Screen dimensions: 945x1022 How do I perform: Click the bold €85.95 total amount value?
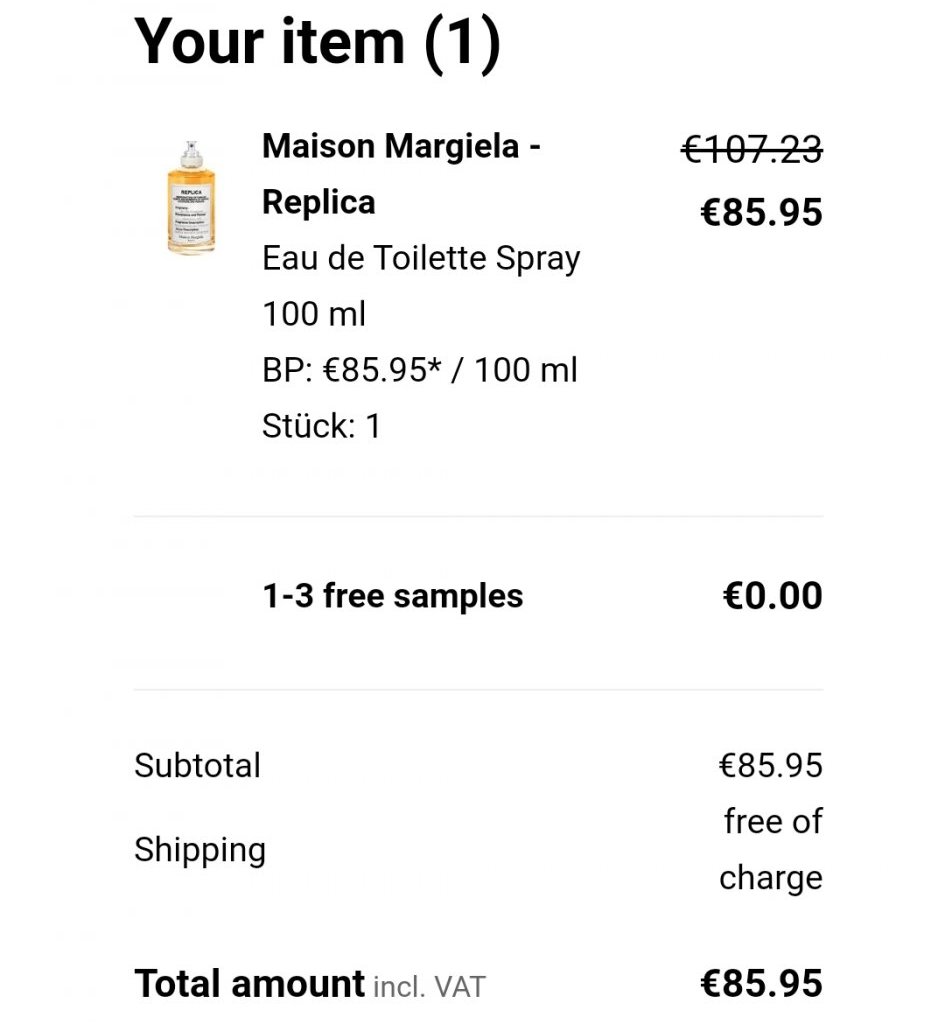pos(761,984)
